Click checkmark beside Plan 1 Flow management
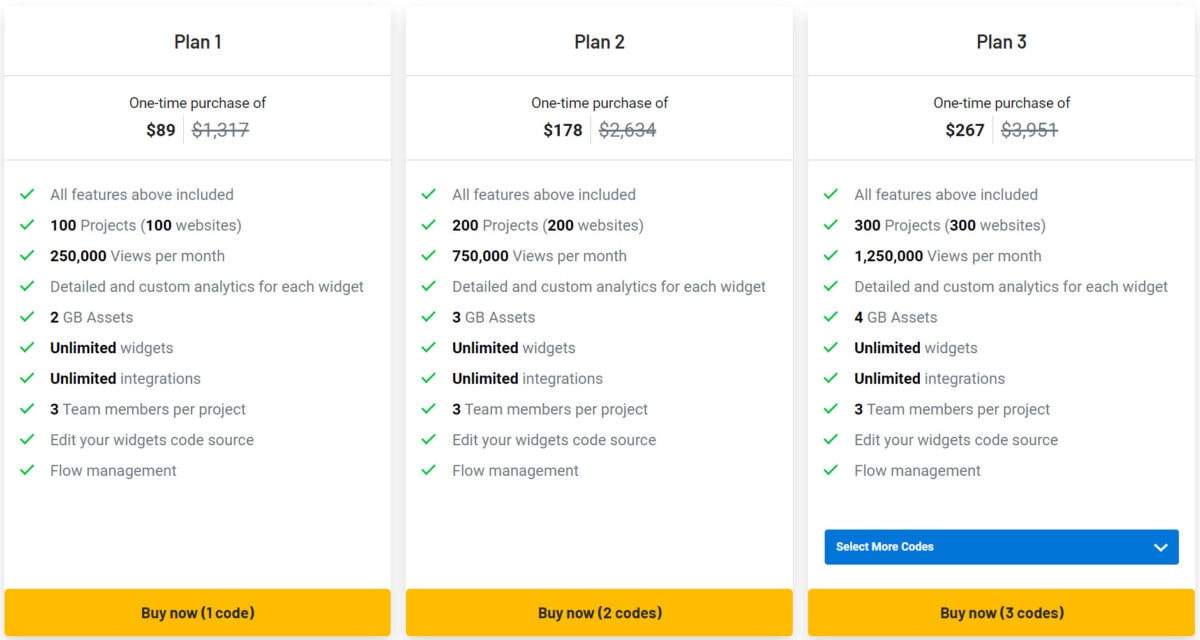This screenshot has height=640, width=1200. 28,470
